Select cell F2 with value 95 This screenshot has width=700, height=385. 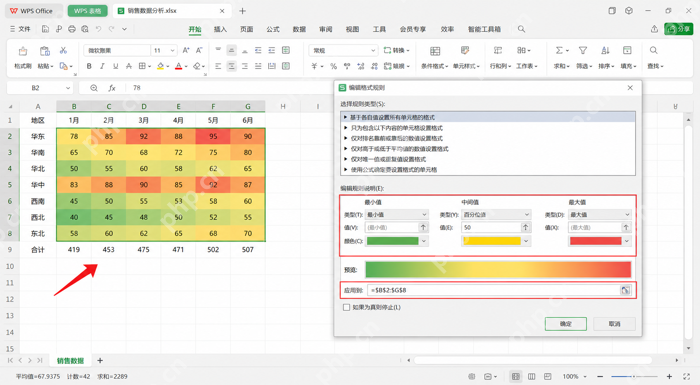pos(213,136)
